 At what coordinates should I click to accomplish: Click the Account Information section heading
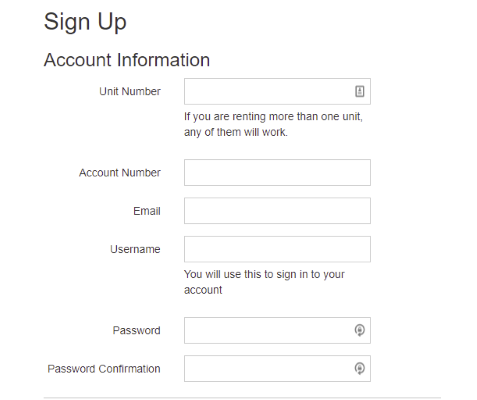click(x=127, y=60)
